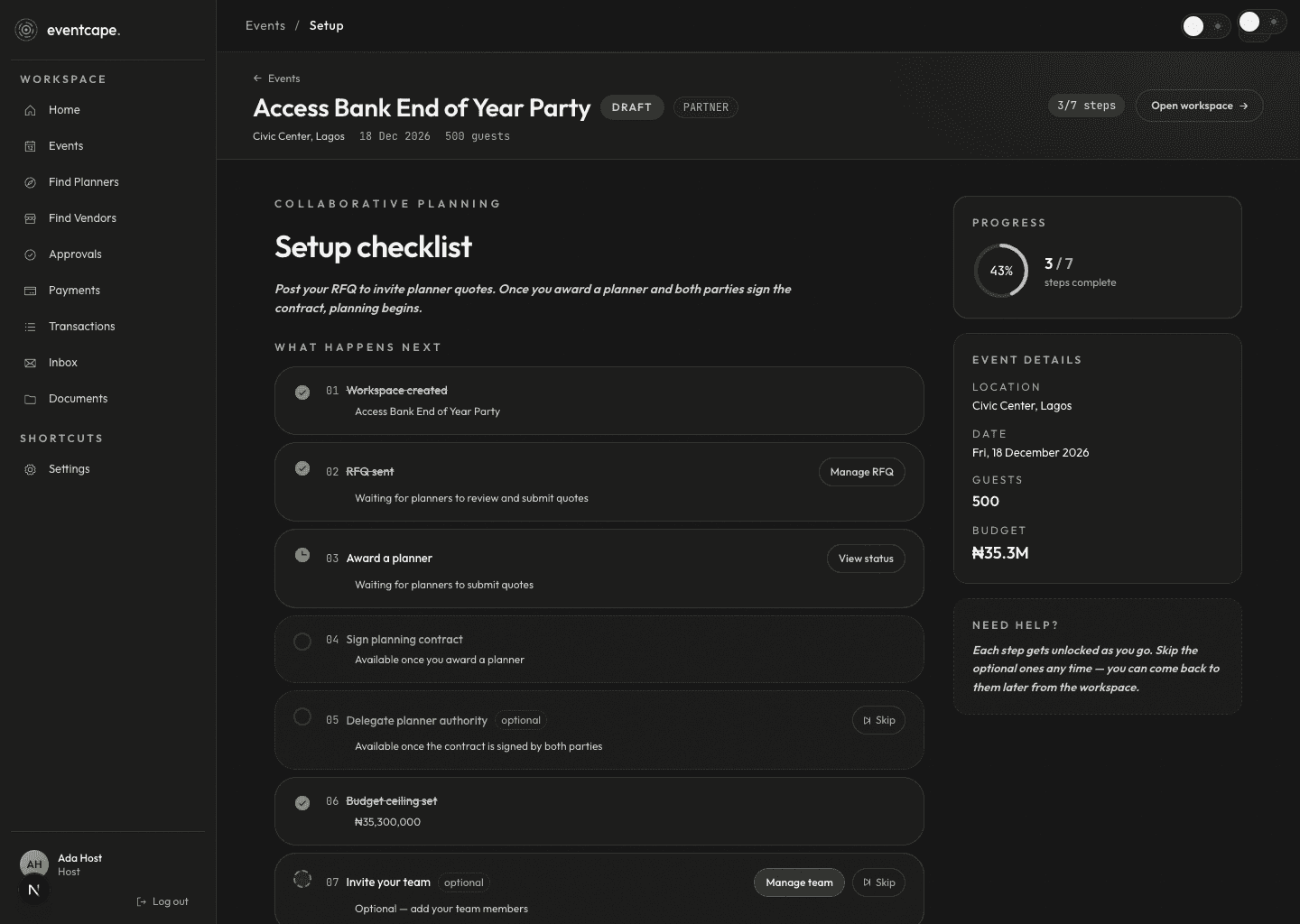Screen dimensions: 1300x924
Task: Open Events via the sidebar calendar icon
Action: pyautogui.click(x=30, y=146)
